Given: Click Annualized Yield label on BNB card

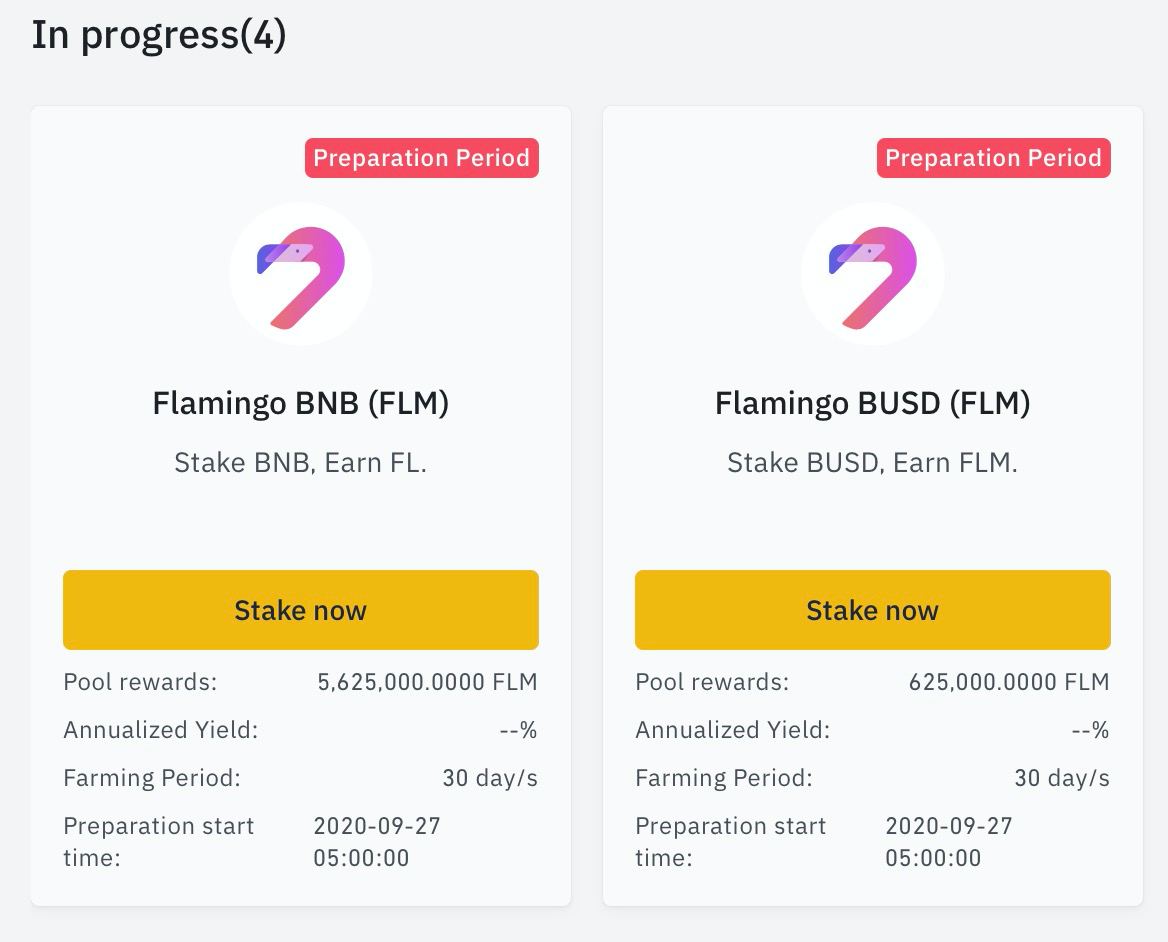Looking at the screenshot, I should [x=161, y=730].
